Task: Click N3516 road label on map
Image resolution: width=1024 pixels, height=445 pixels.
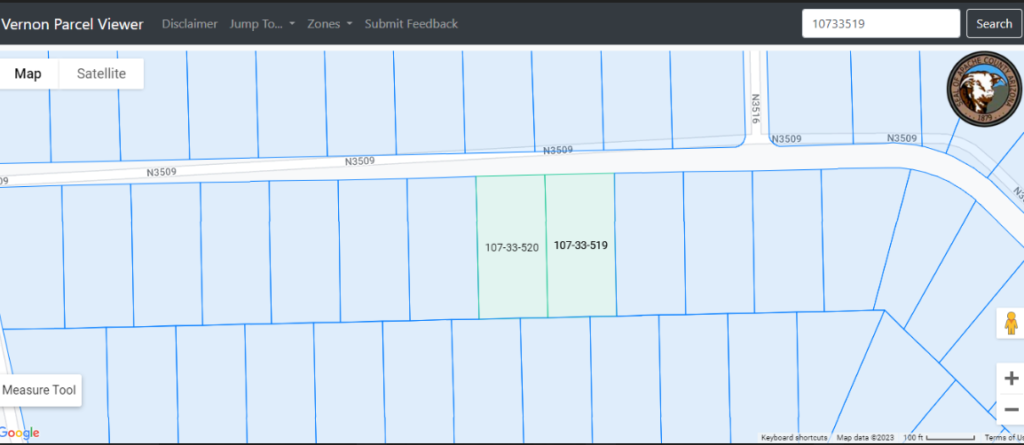Action: point(756,109)
